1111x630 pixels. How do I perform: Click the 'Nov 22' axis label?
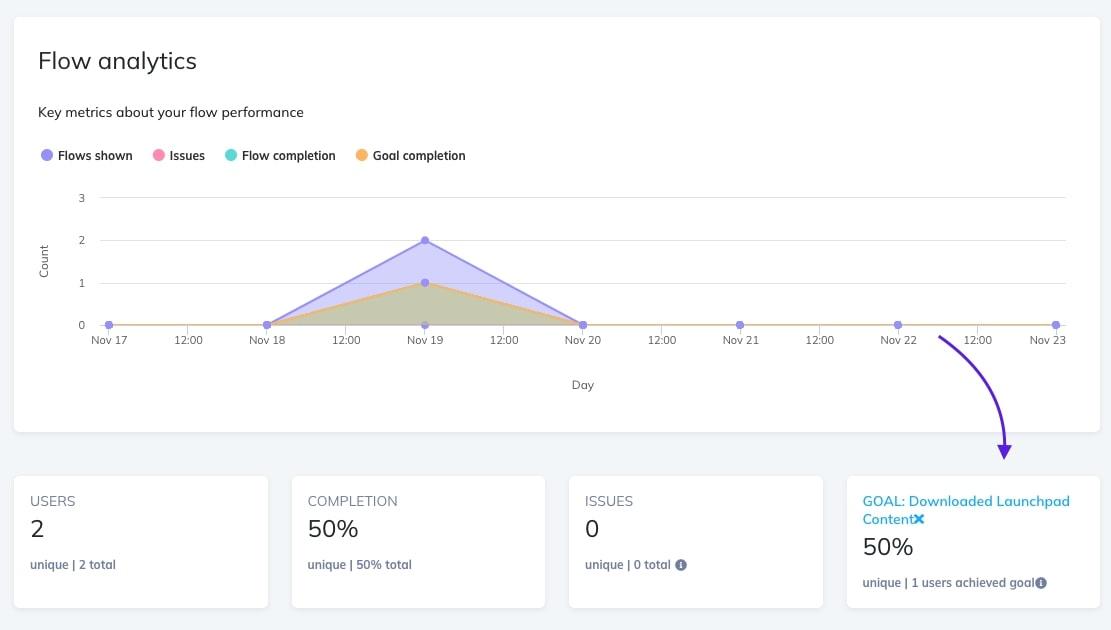[x=898, y=340]
